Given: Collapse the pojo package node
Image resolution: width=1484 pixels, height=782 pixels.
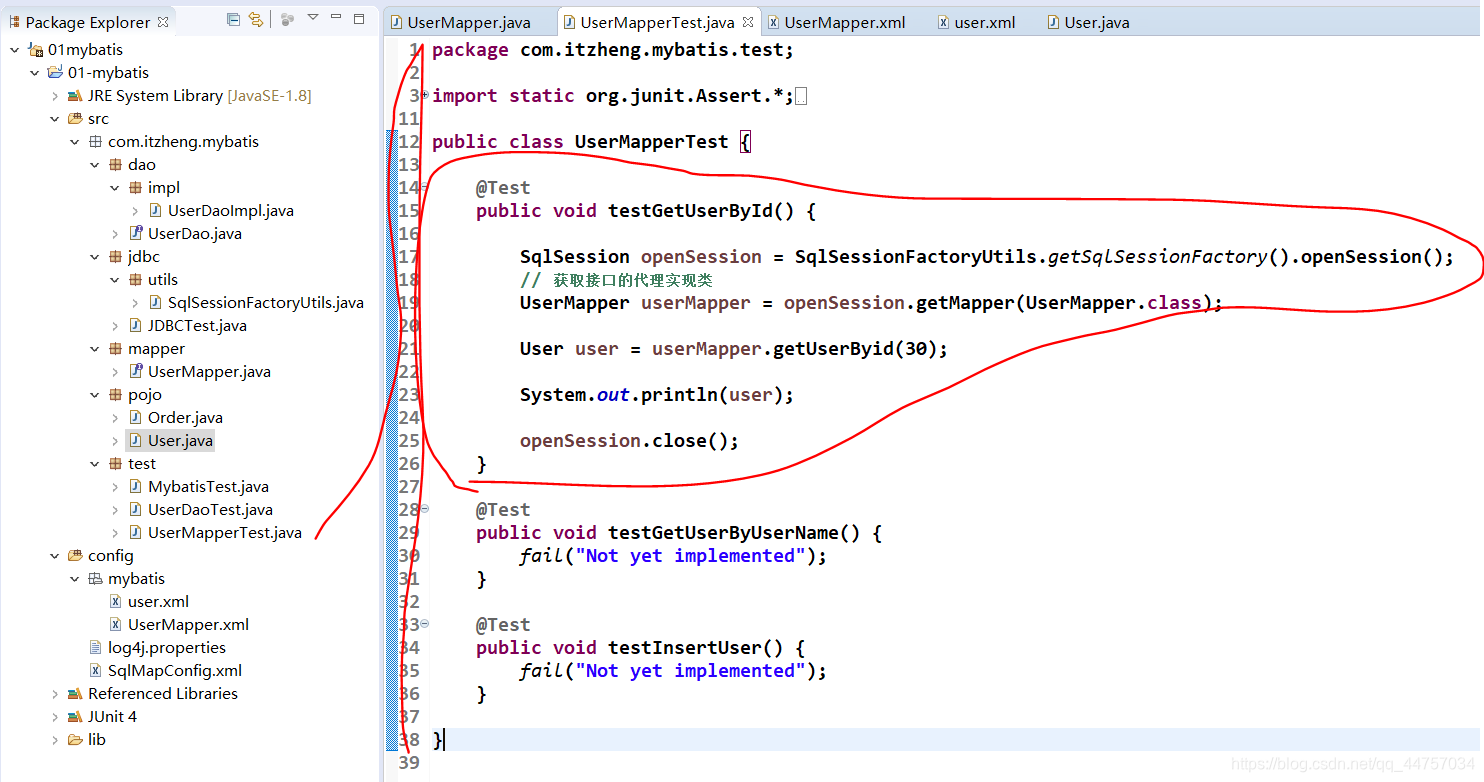Looking at the screenshot, I should click(94, 395).
